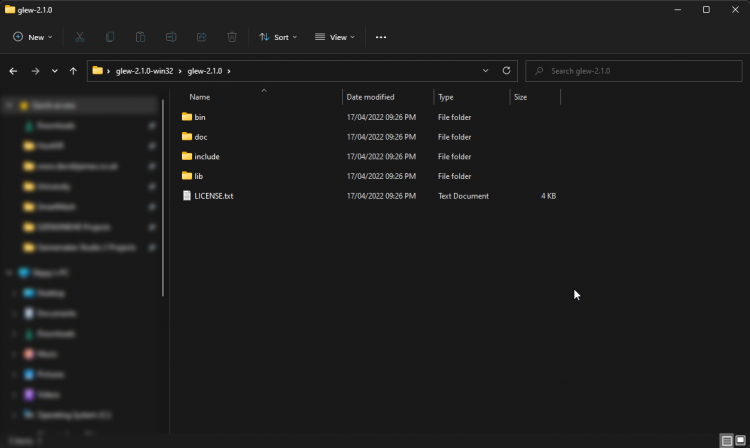The height and width of the screenshot is (448, 750).
Task: Open the New item menu
Action: 33,37
